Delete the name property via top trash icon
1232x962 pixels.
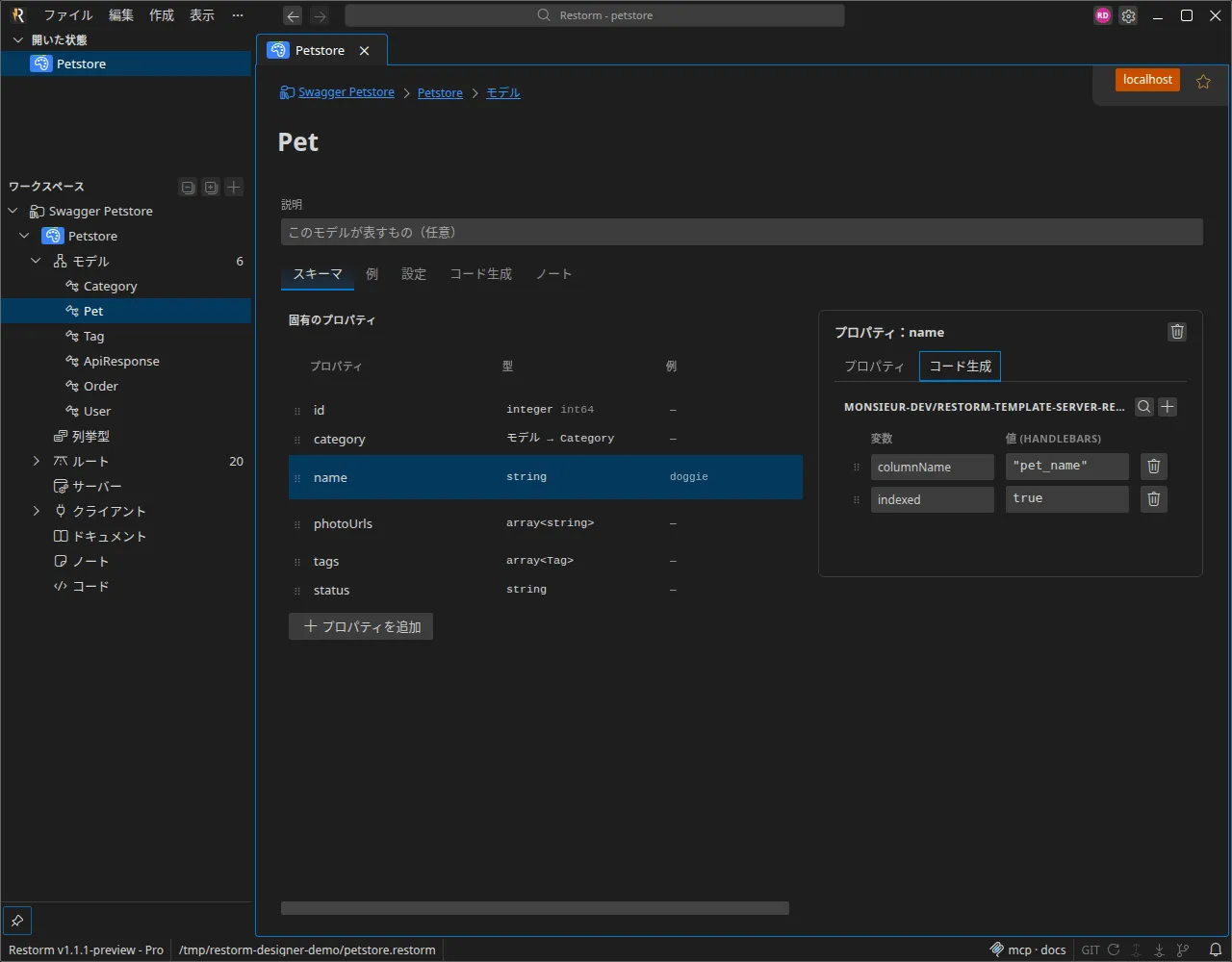pos(1177,332)
